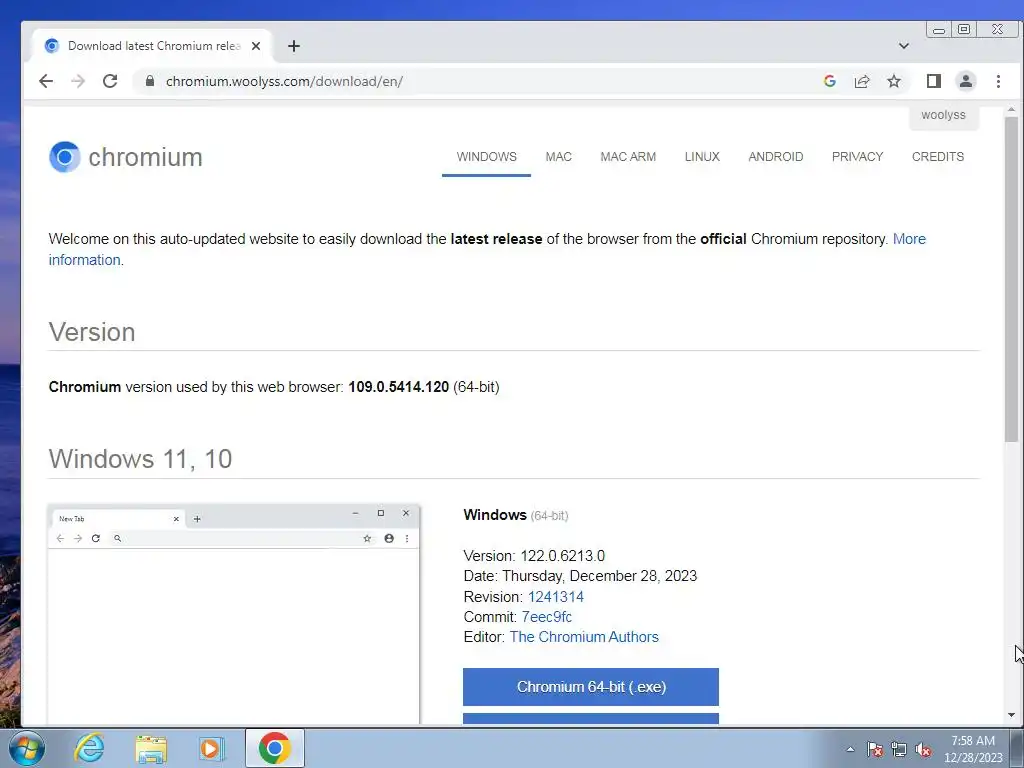Viewport: 1024px width, 768px height.
Task: Open the network tray icon
Action: [x=899, y=750]
